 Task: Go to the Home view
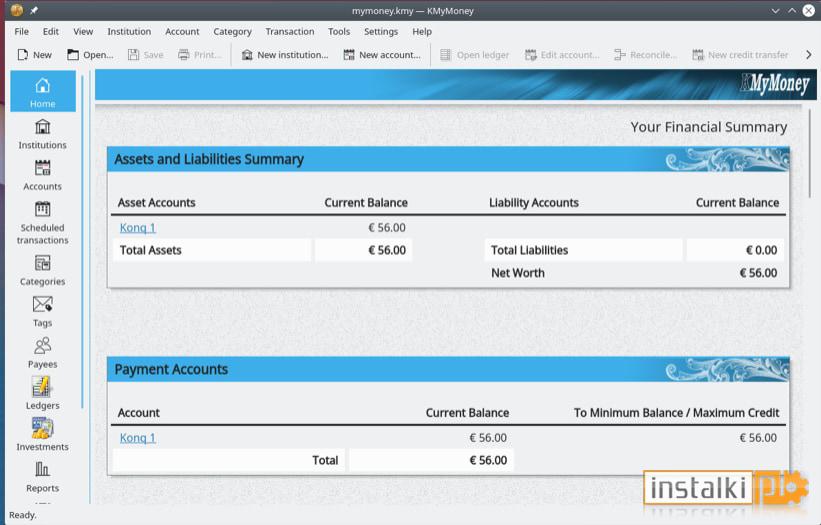[x=43, y=91]
